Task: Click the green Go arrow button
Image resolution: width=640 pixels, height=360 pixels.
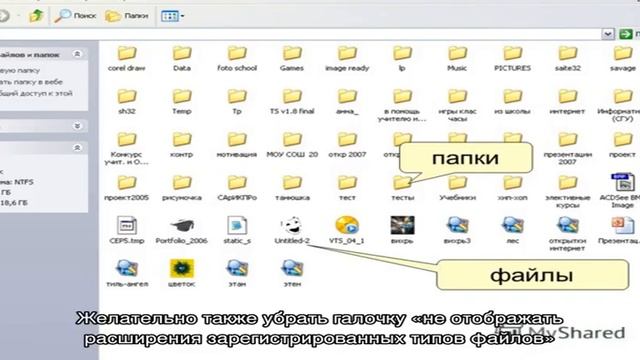Action: (x=625, y=34)
